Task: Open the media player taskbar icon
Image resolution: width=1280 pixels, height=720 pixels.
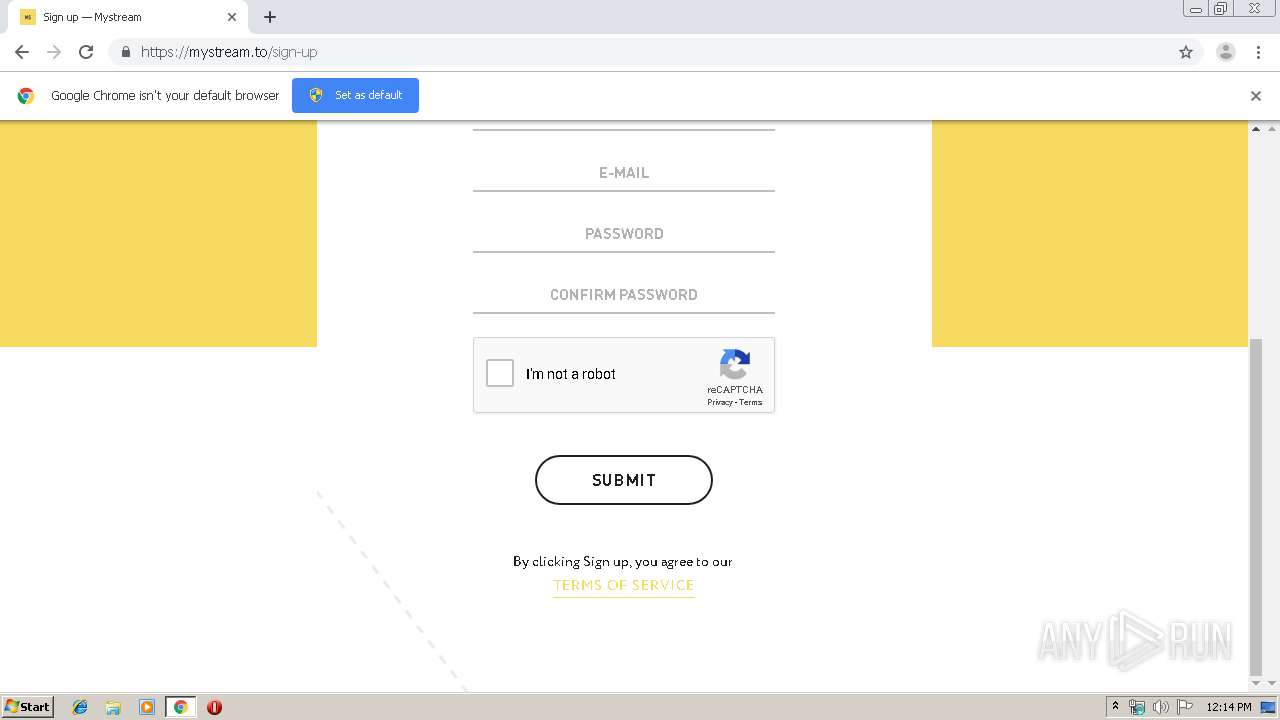Action: coord(147,707)
